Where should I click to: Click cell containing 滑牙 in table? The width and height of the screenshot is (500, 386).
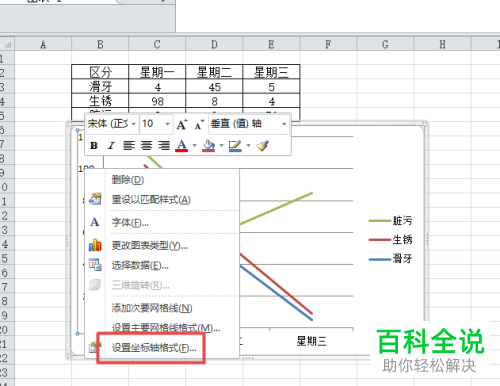[x=100, y=87]
